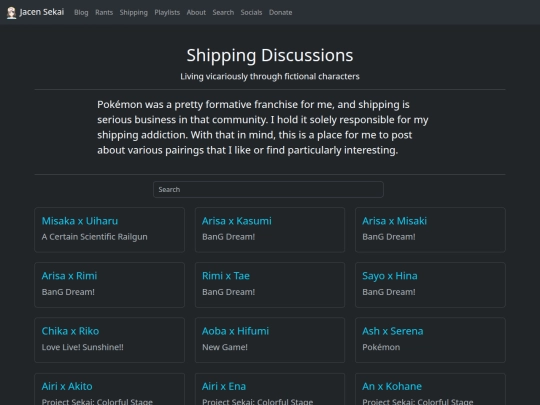Open the An x Kohane discussion

[392, 386]
